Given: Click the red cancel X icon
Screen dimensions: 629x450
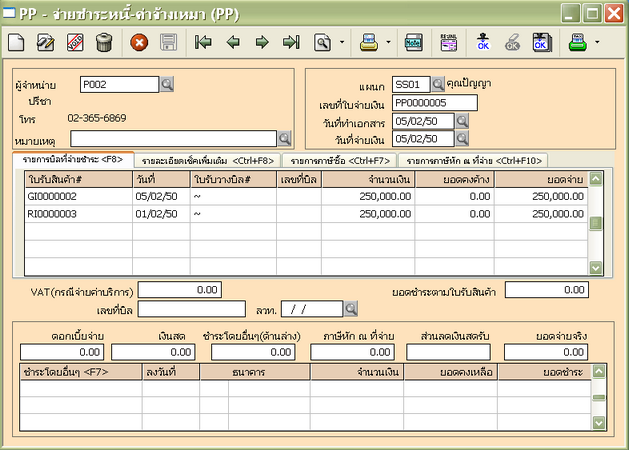Looking at the screenshot, I should click(139, 43).
